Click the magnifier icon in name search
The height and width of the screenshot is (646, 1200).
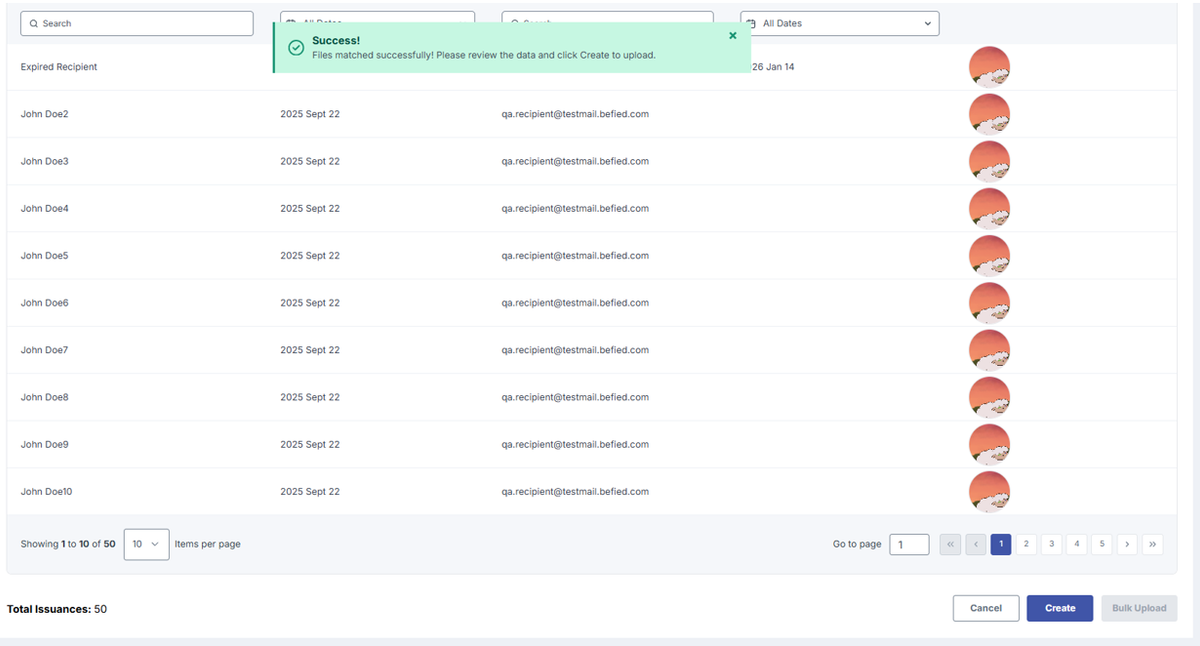tap(33, 23)
